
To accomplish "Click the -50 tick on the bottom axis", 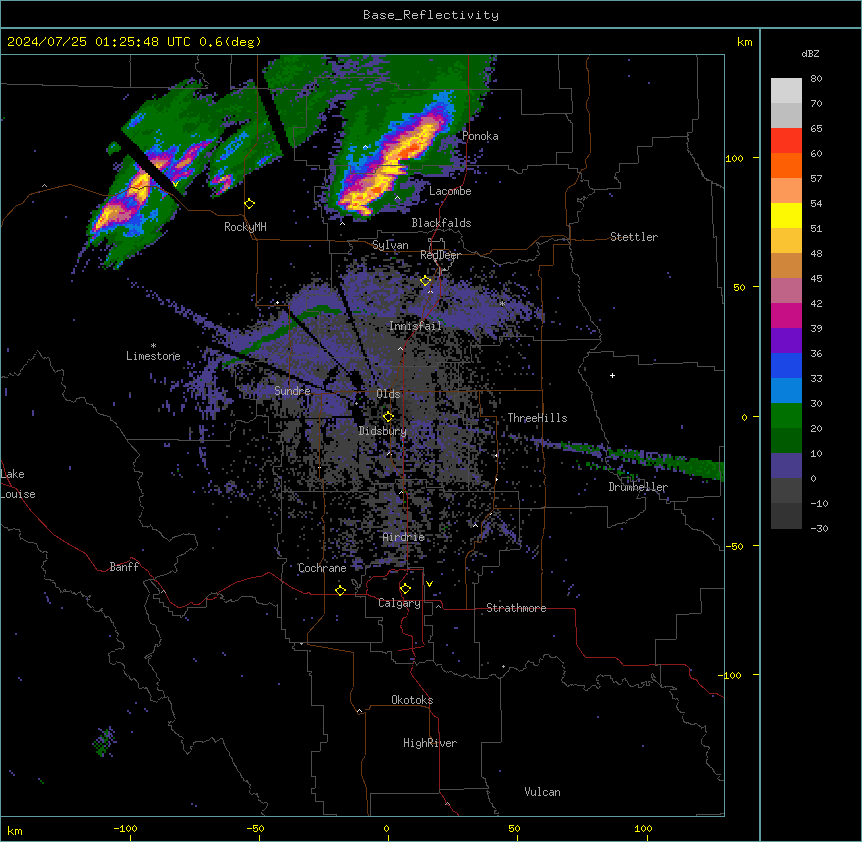I will (x=255, y=829).
